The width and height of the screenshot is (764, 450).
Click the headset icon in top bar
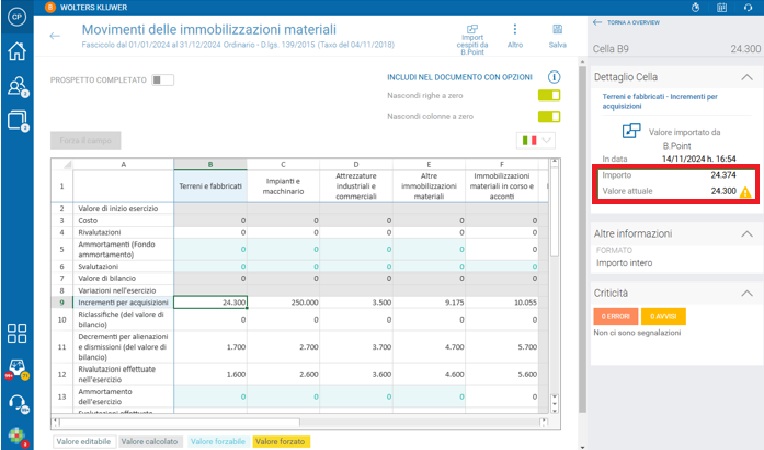click(x=748, y=7)
